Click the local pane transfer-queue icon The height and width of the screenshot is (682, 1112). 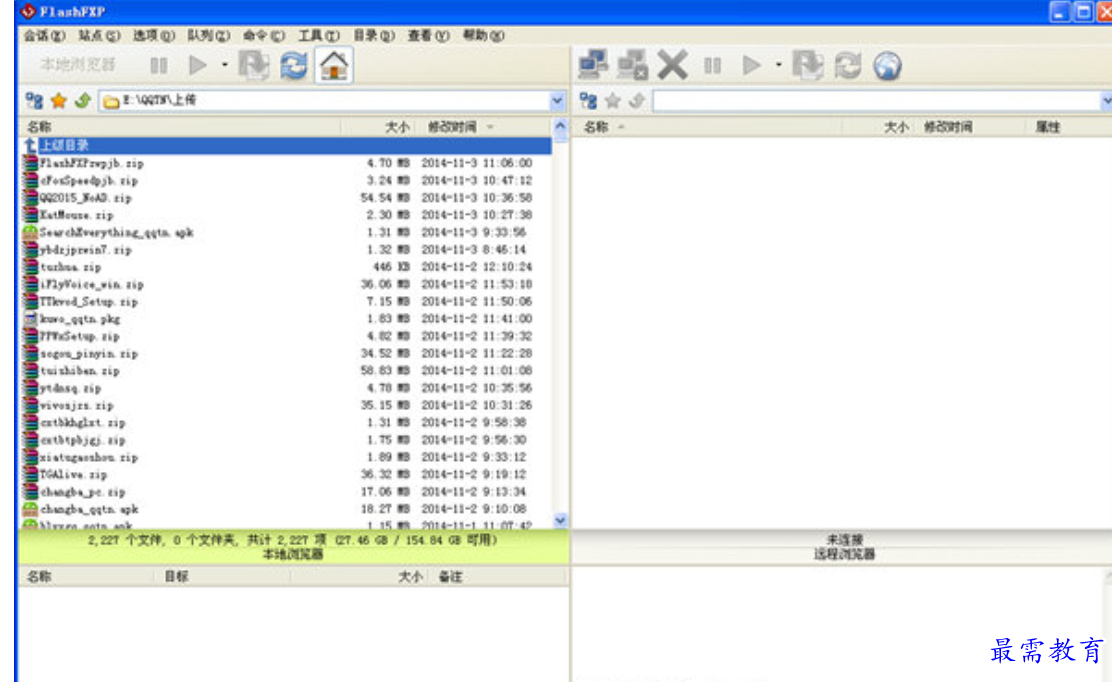pos(253,66)
